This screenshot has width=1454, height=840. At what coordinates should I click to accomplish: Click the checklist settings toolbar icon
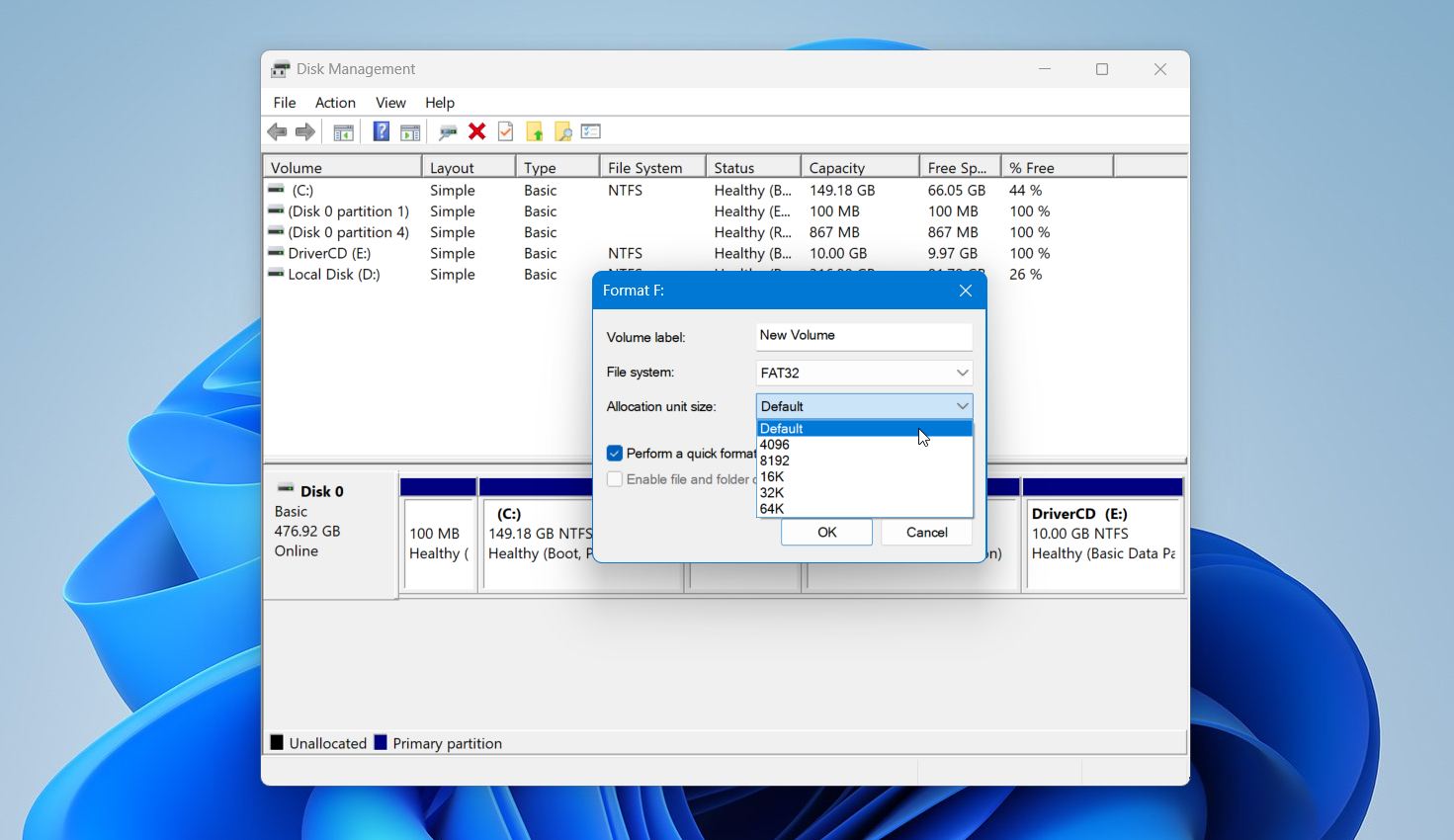591,131
